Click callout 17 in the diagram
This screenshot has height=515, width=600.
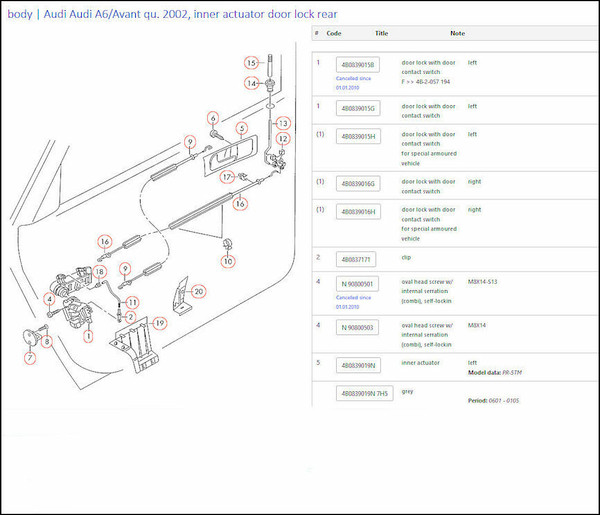[x=227, y=177]
